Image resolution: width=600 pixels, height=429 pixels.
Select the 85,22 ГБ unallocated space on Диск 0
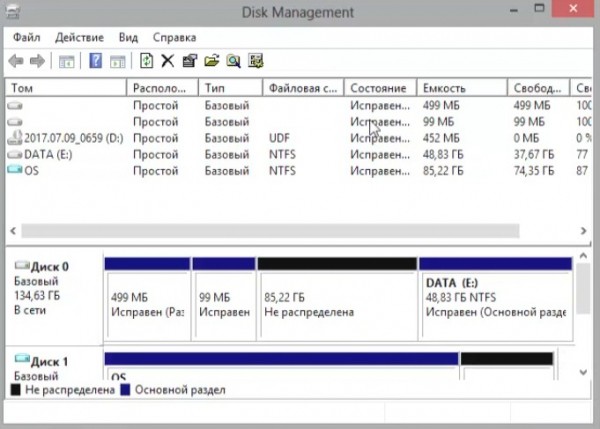click(x=337, y=299)
